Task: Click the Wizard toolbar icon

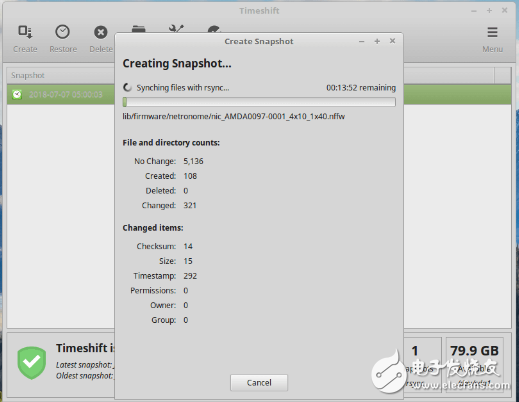Action: [214, 29]
